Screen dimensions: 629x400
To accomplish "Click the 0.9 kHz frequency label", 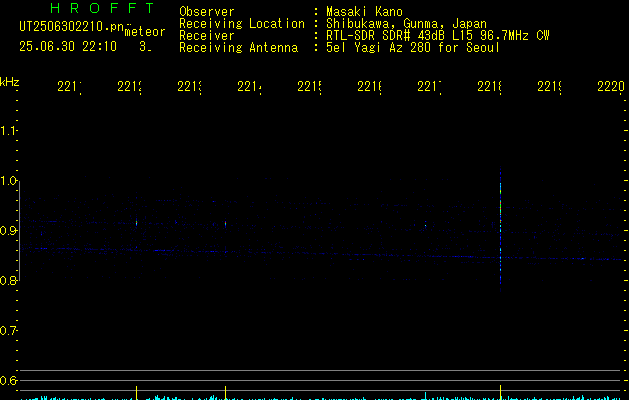I will [8, 231].
